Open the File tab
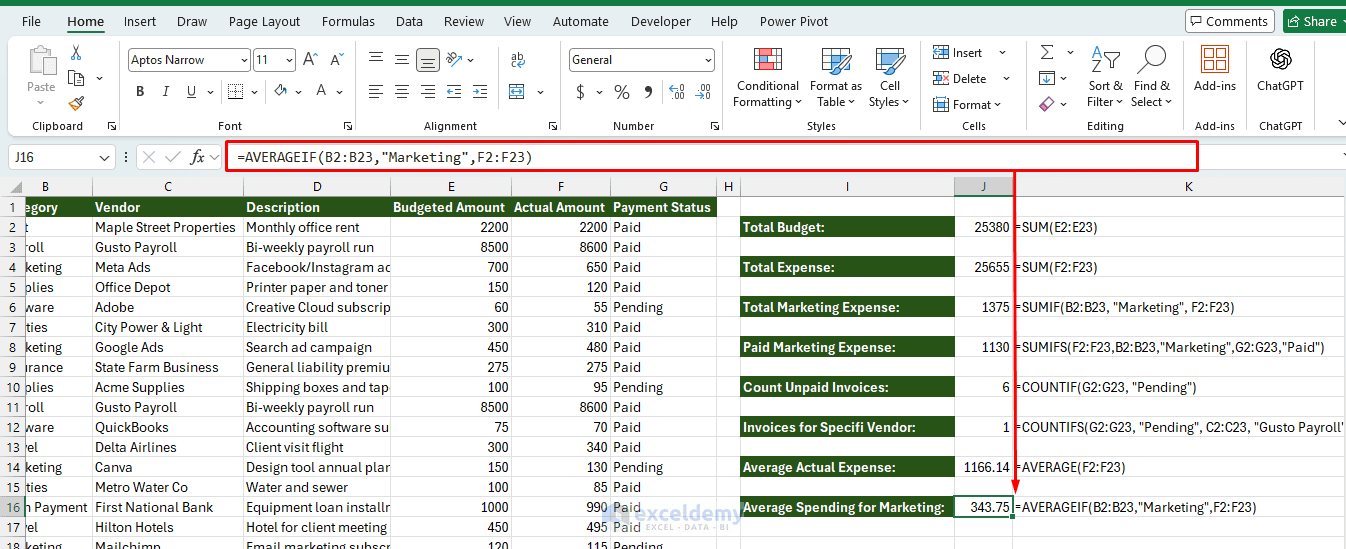The image size is (1346, 549). pyautogui.click(x=32, y=21)
